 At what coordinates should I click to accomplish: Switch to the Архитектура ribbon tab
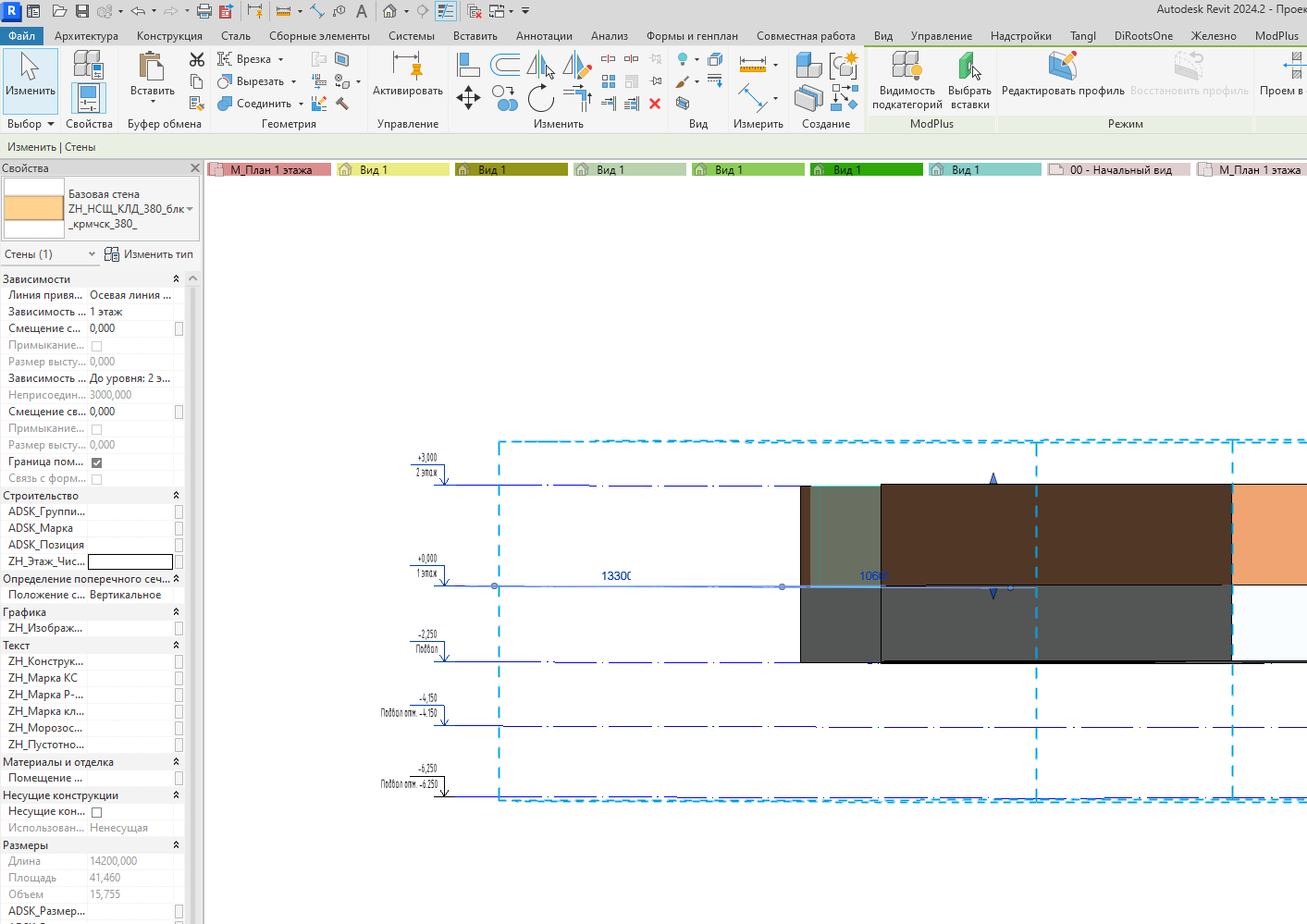click(86, 36)
